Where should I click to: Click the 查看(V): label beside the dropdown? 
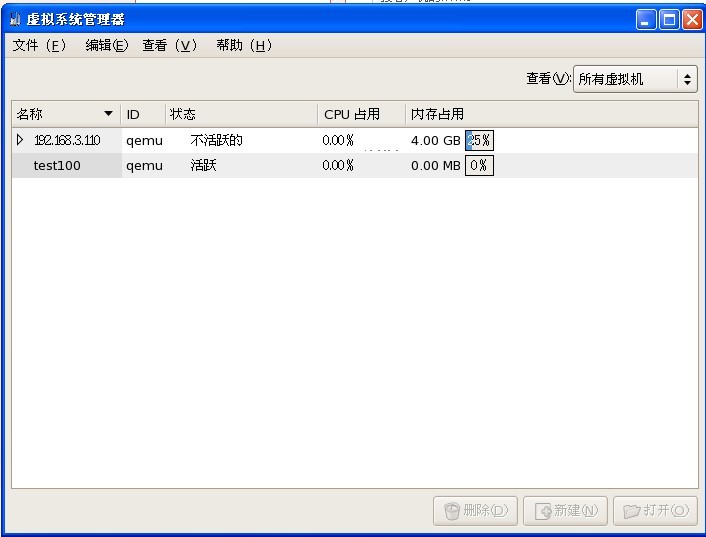(x=548, y=79)
